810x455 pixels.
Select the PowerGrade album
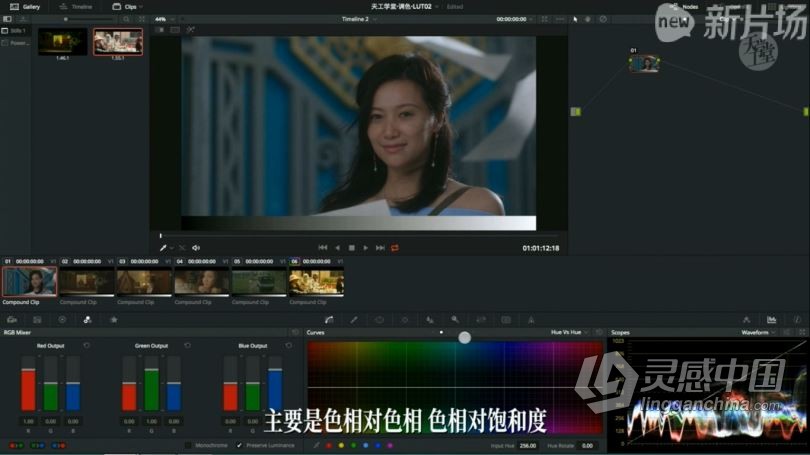pos(15,43)
